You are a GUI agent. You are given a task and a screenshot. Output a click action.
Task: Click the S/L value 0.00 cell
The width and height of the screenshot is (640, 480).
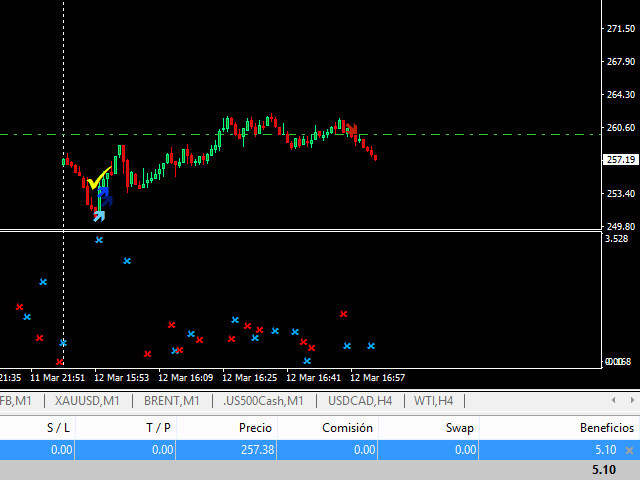point(62,450)
